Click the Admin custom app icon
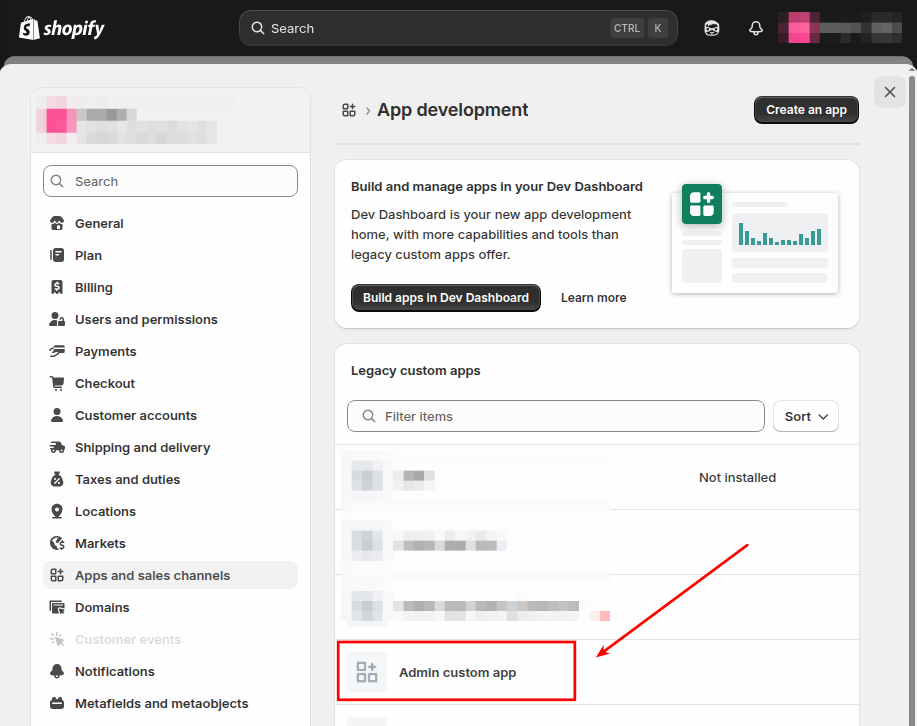917x726 pixels. pyautogui.click(x=367, y=672)
